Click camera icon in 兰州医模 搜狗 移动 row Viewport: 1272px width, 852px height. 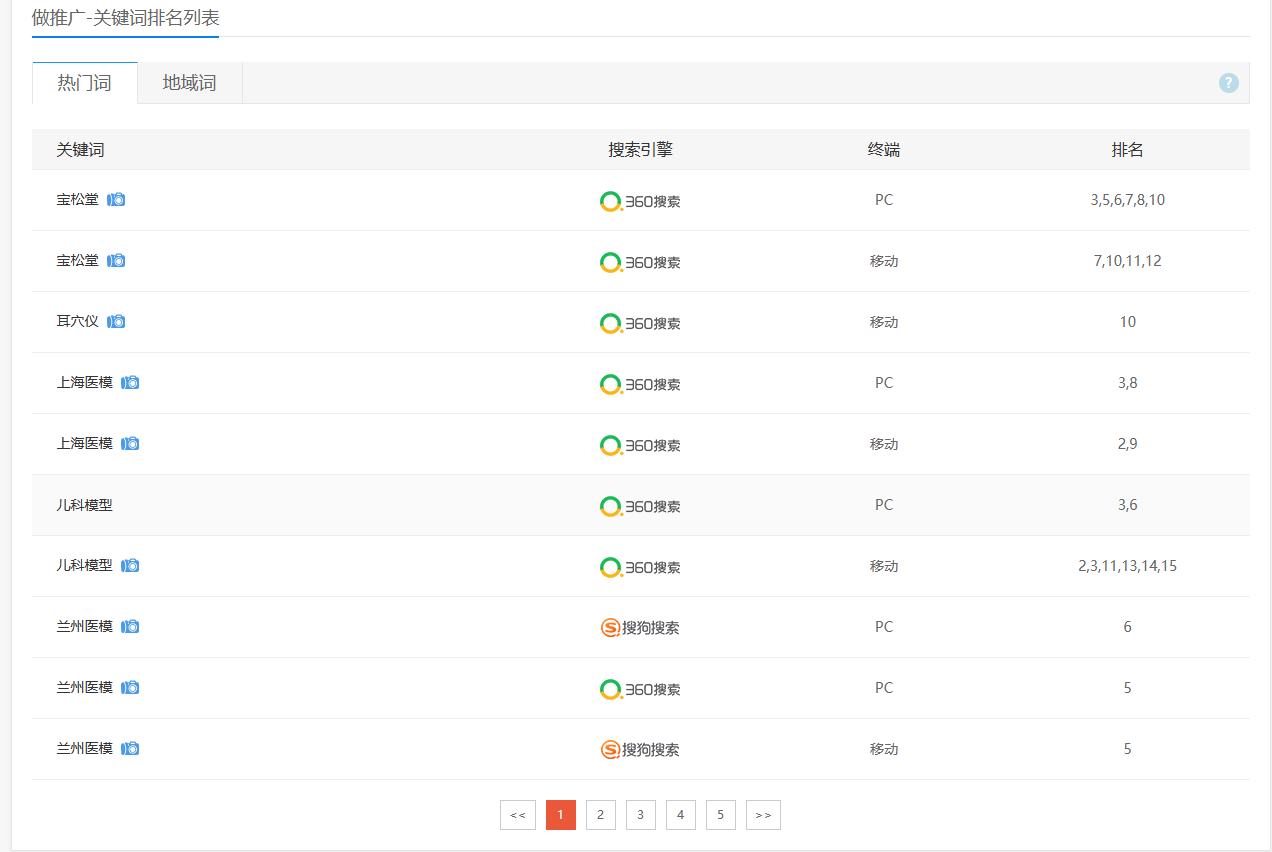[130, 749]
